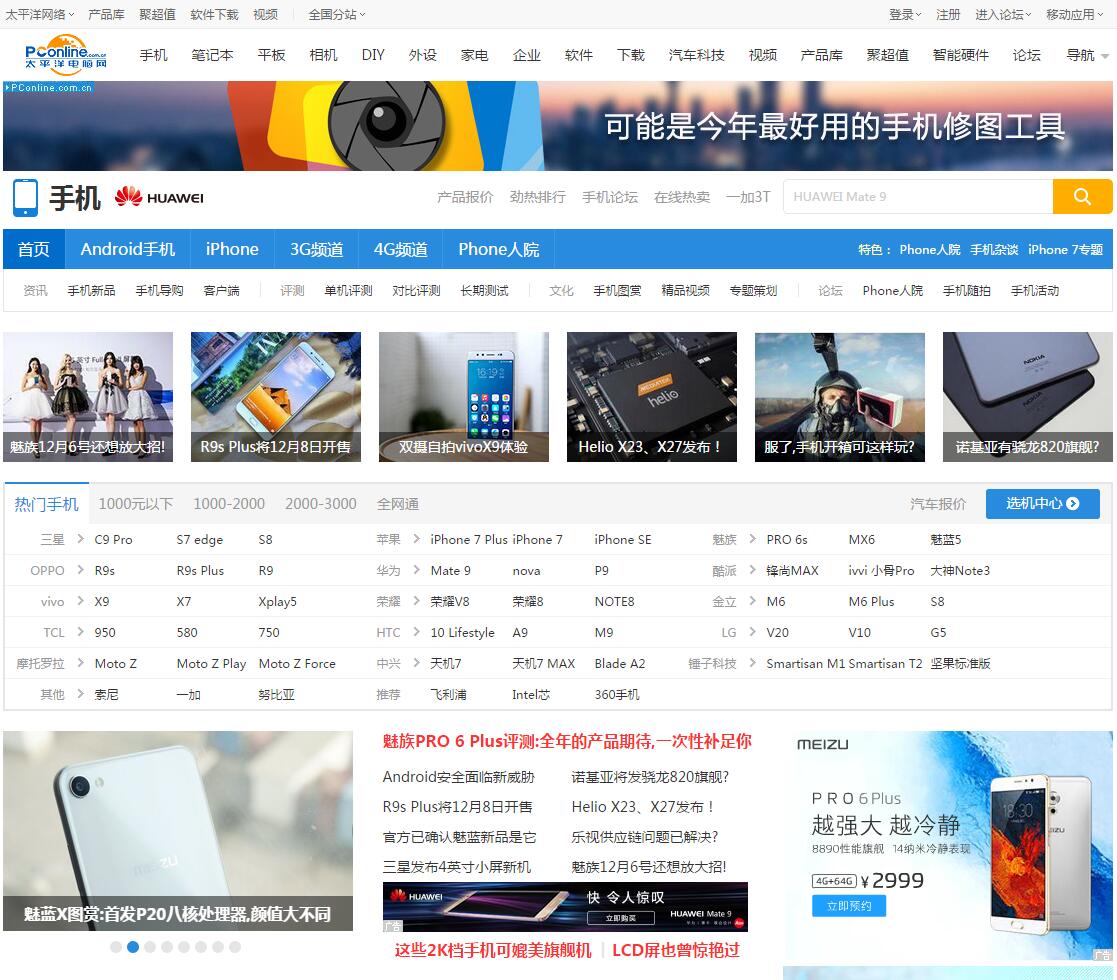1117x980 pixels.
Task: Open the 首页 tab in blue bar
Action: pos(33,249)
